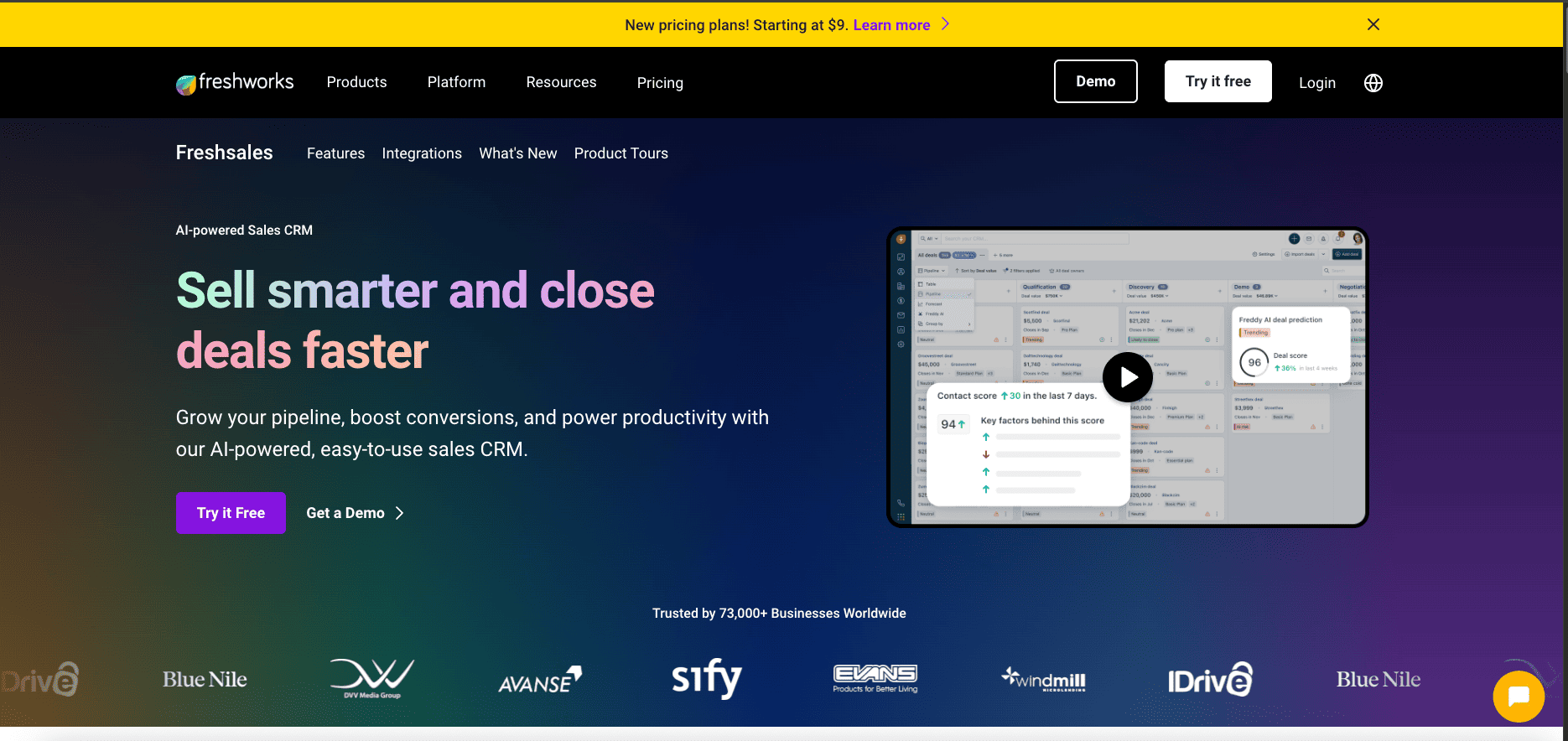Click the Sify logo

pos(706,678)
